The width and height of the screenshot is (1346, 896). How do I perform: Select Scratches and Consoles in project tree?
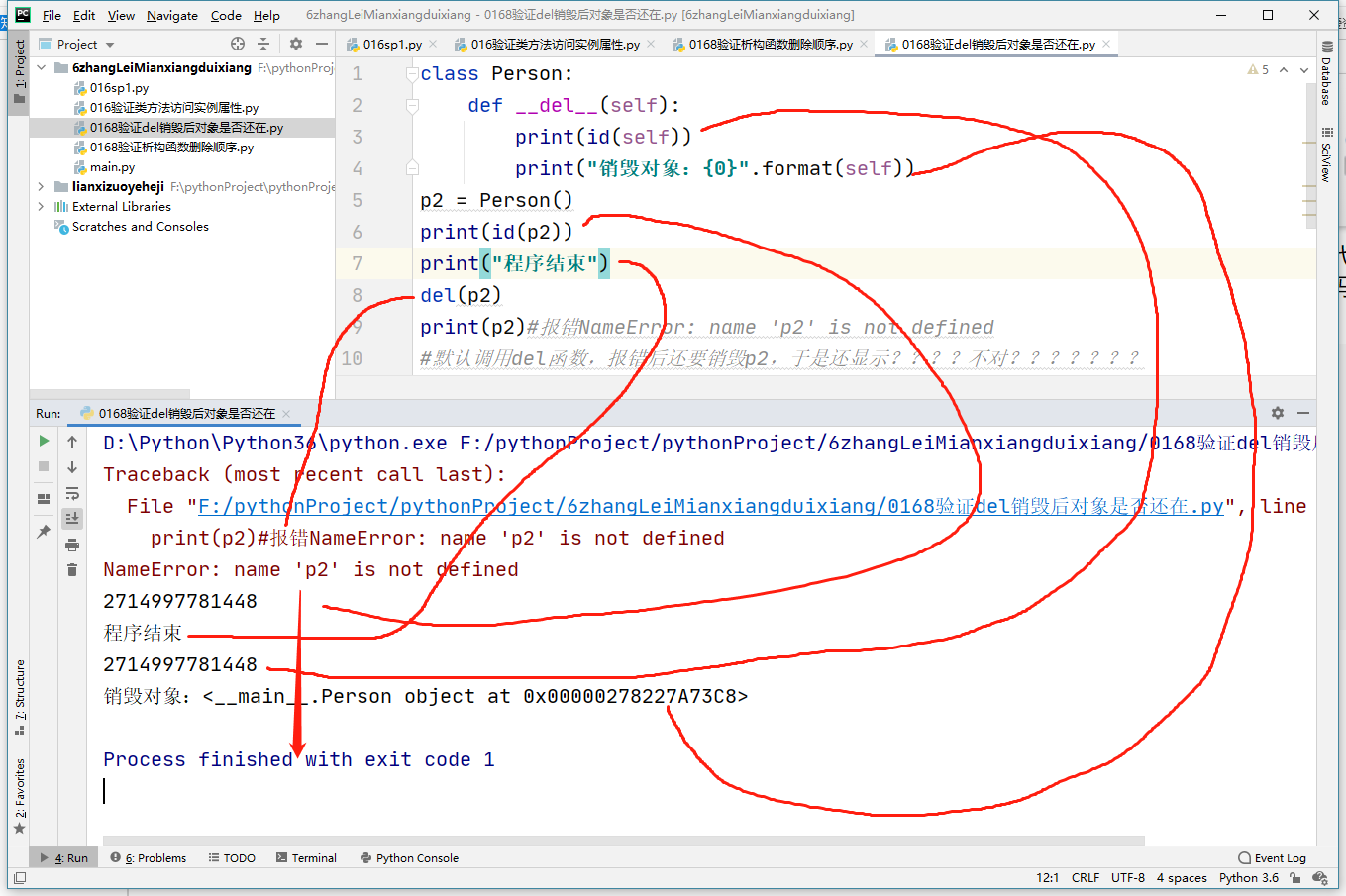(x=140, y=226)
